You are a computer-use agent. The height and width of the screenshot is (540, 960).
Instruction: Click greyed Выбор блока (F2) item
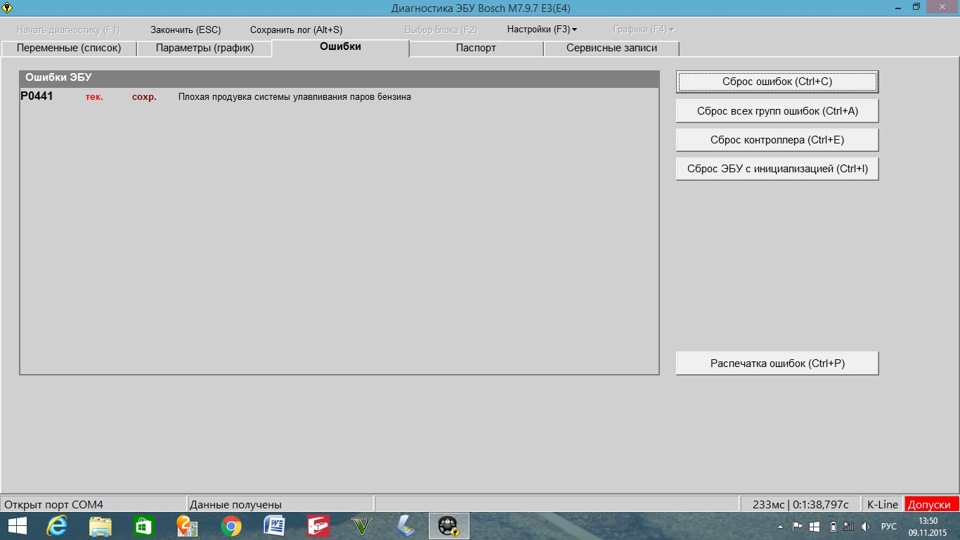(441, 29)
